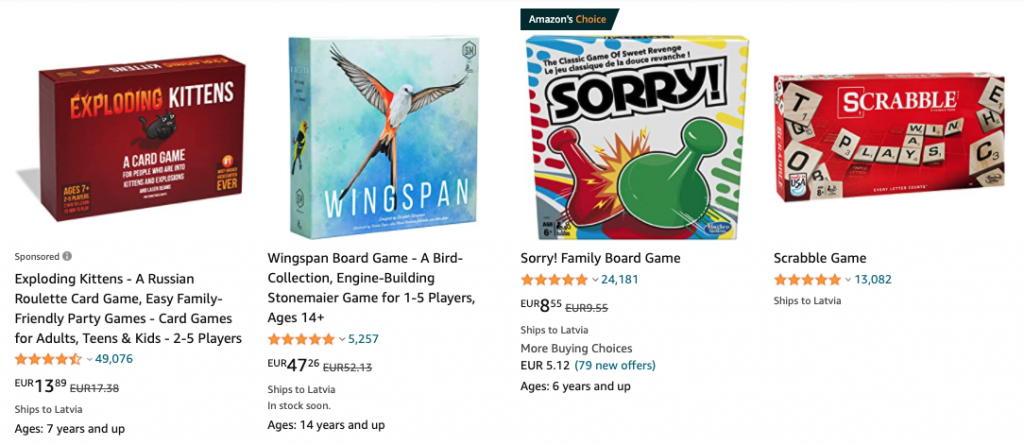The width and height of the screenshot is (1024, 445).
Task: Expand Sorry! rating breakdown chevron
Action: 595,280
